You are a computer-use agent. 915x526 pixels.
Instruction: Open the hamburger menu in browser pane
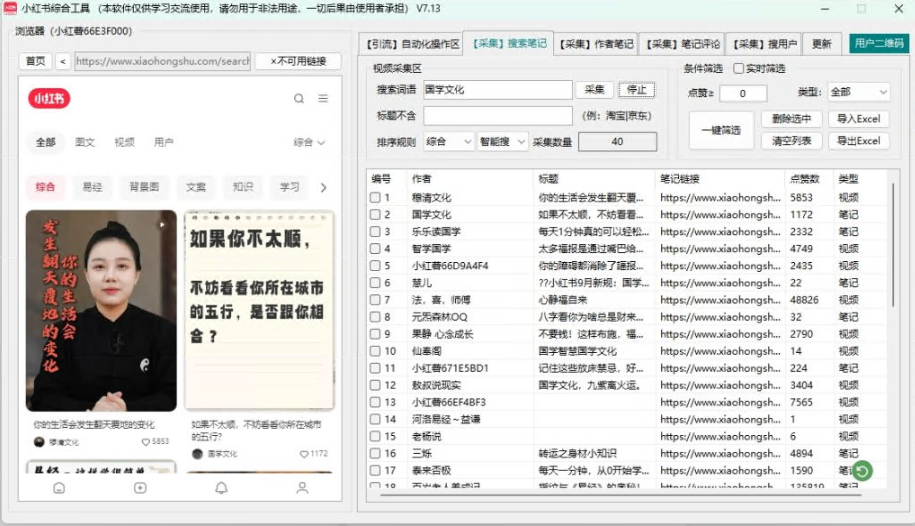click(323, 99)
